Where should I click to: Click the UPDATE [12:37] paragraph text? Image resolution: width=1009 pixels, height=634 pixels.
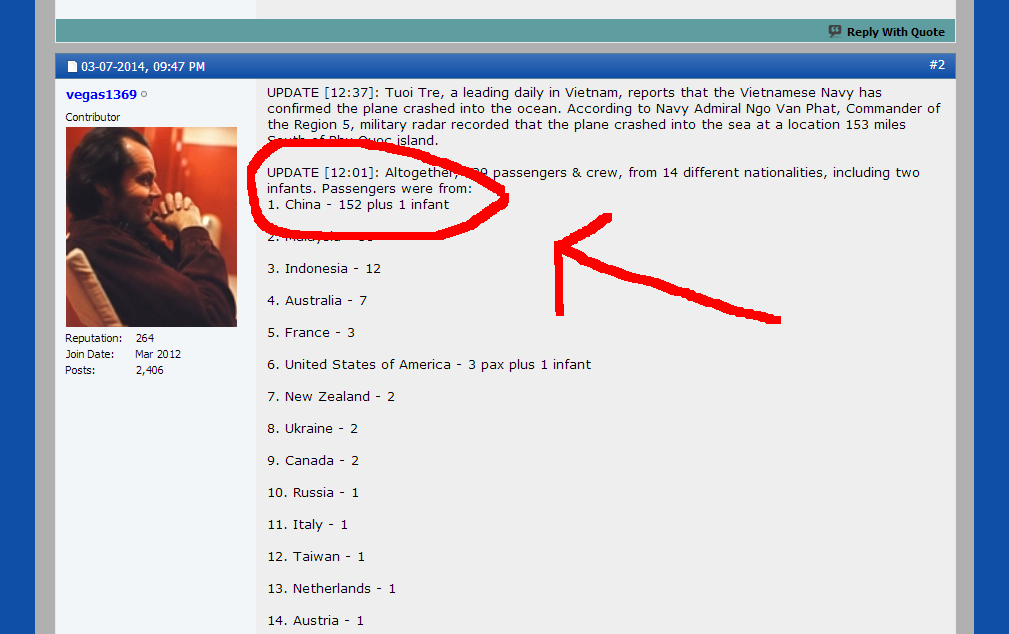coord(604,117)
